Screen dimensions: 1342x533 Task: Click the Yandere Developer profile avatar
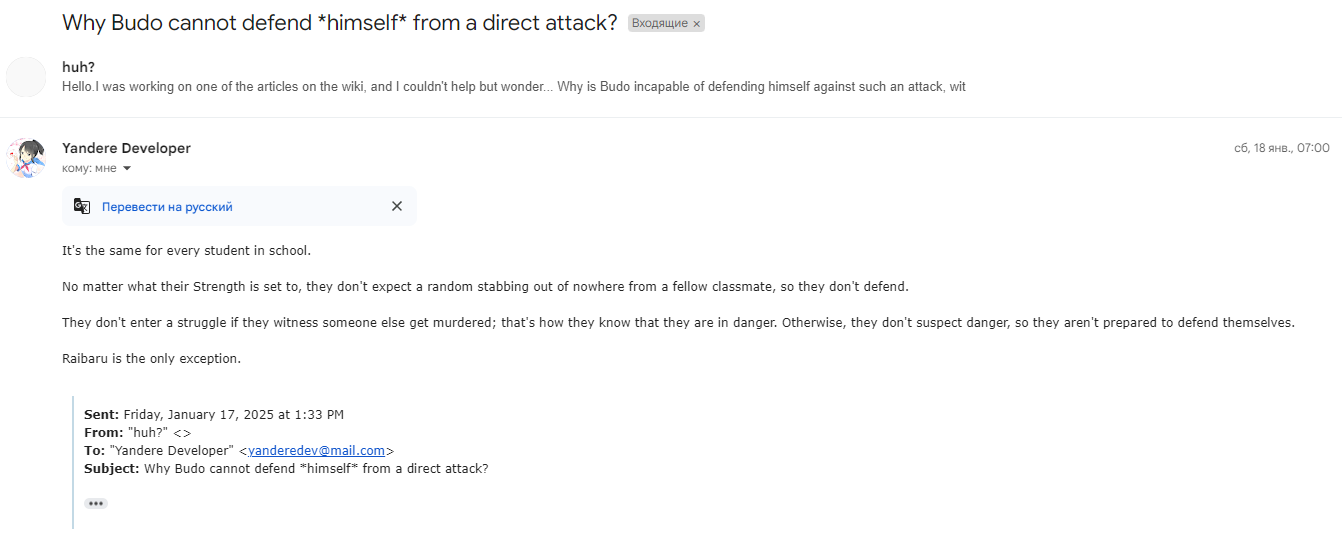26,158
